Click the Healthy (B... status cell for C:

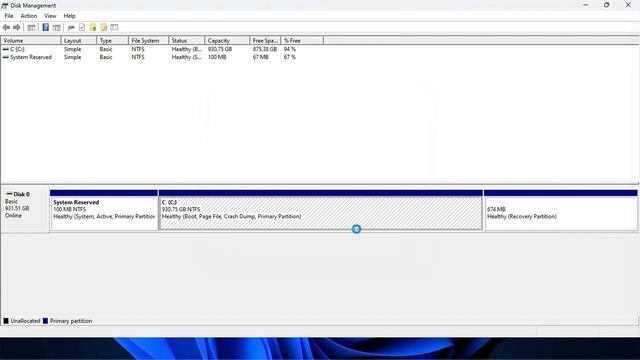187,49
